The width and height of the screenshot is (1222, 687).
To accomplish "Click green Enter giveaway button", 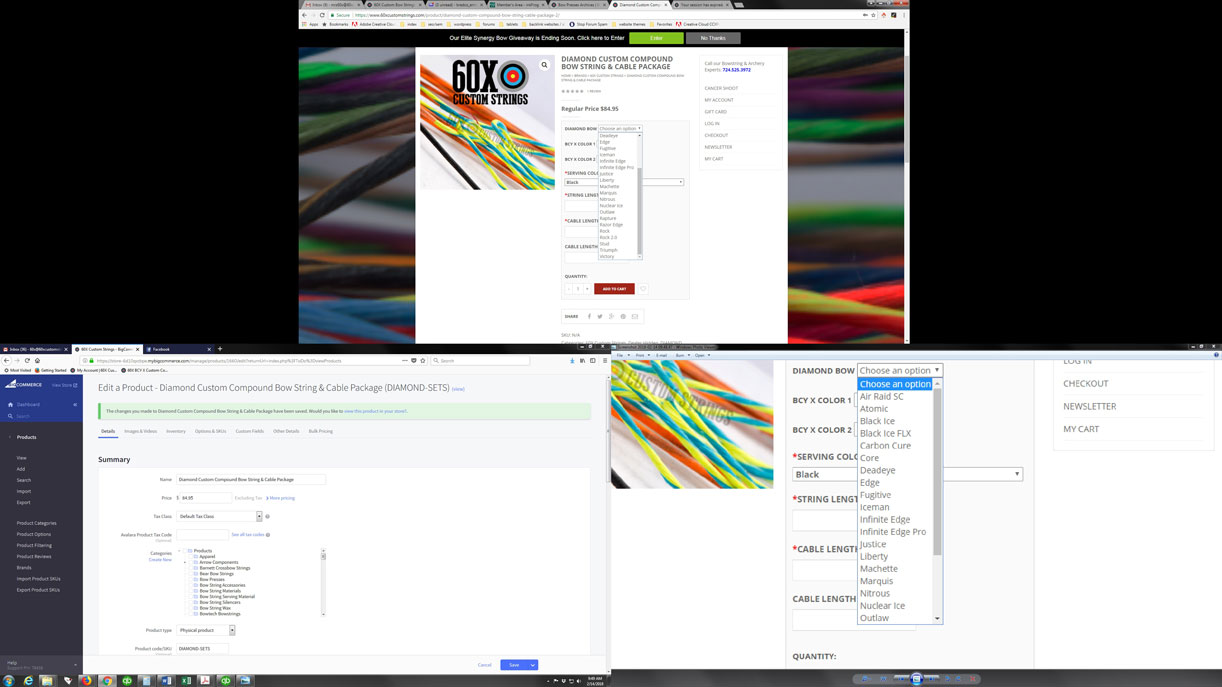I will [x=656, y=38].
